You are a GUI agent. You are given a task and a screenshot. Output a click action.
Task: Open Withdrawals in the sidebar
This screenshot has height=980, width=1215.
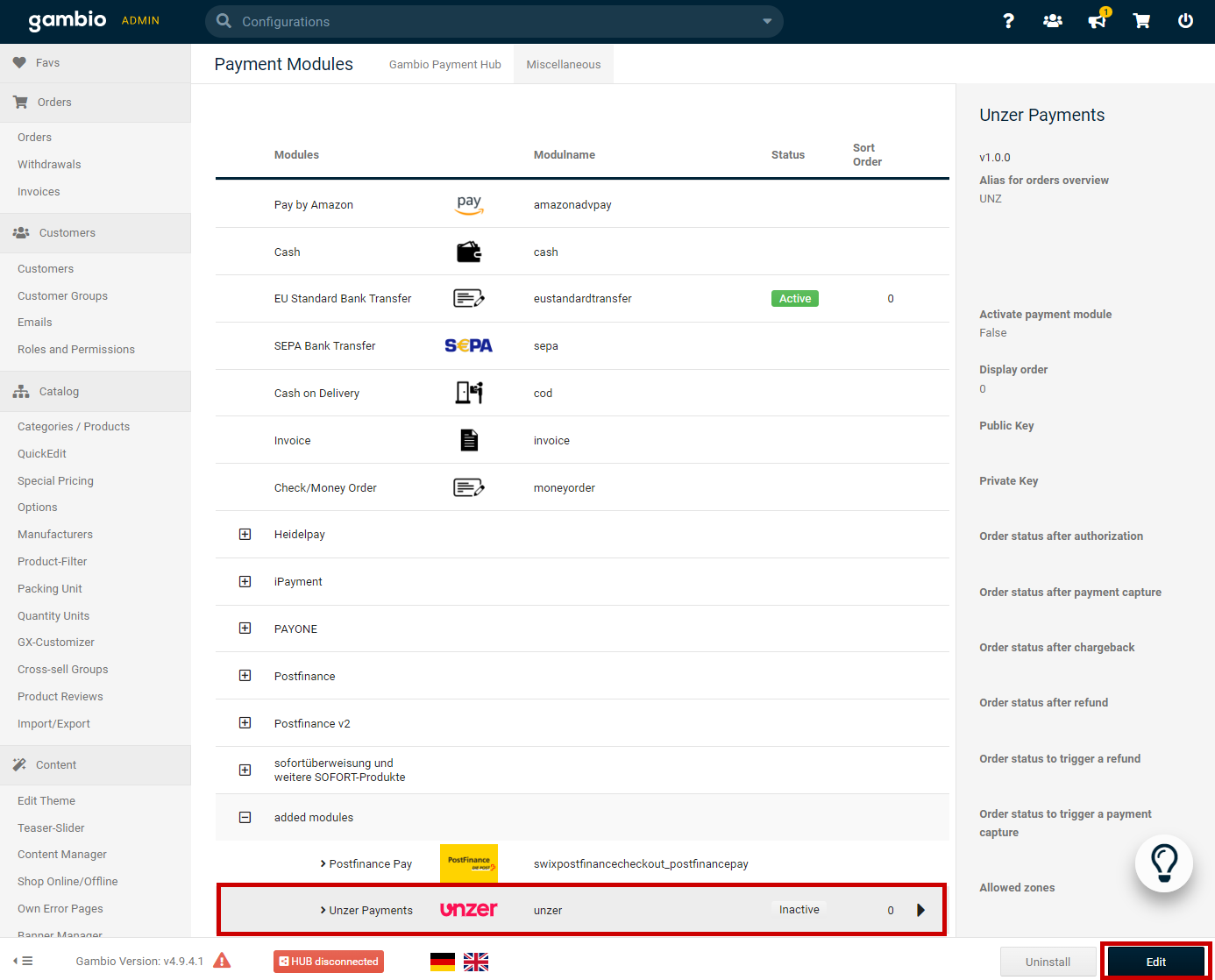pyautogui.click(x=49, y=165)
